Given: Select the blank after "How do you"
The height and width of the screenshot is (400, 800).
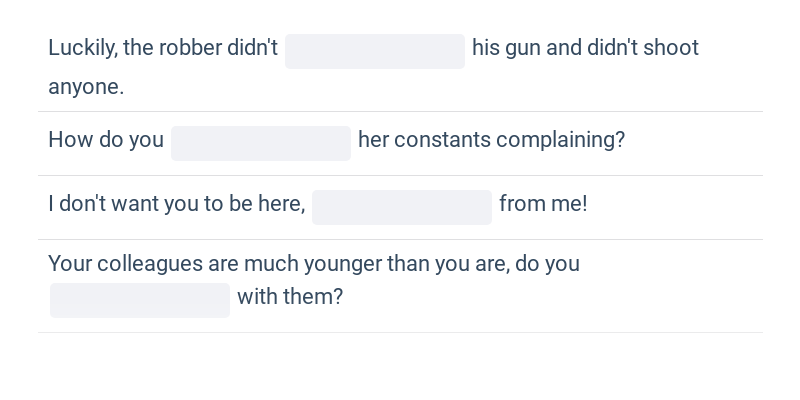Looking at the screenshot, I should tap(261, 143).
